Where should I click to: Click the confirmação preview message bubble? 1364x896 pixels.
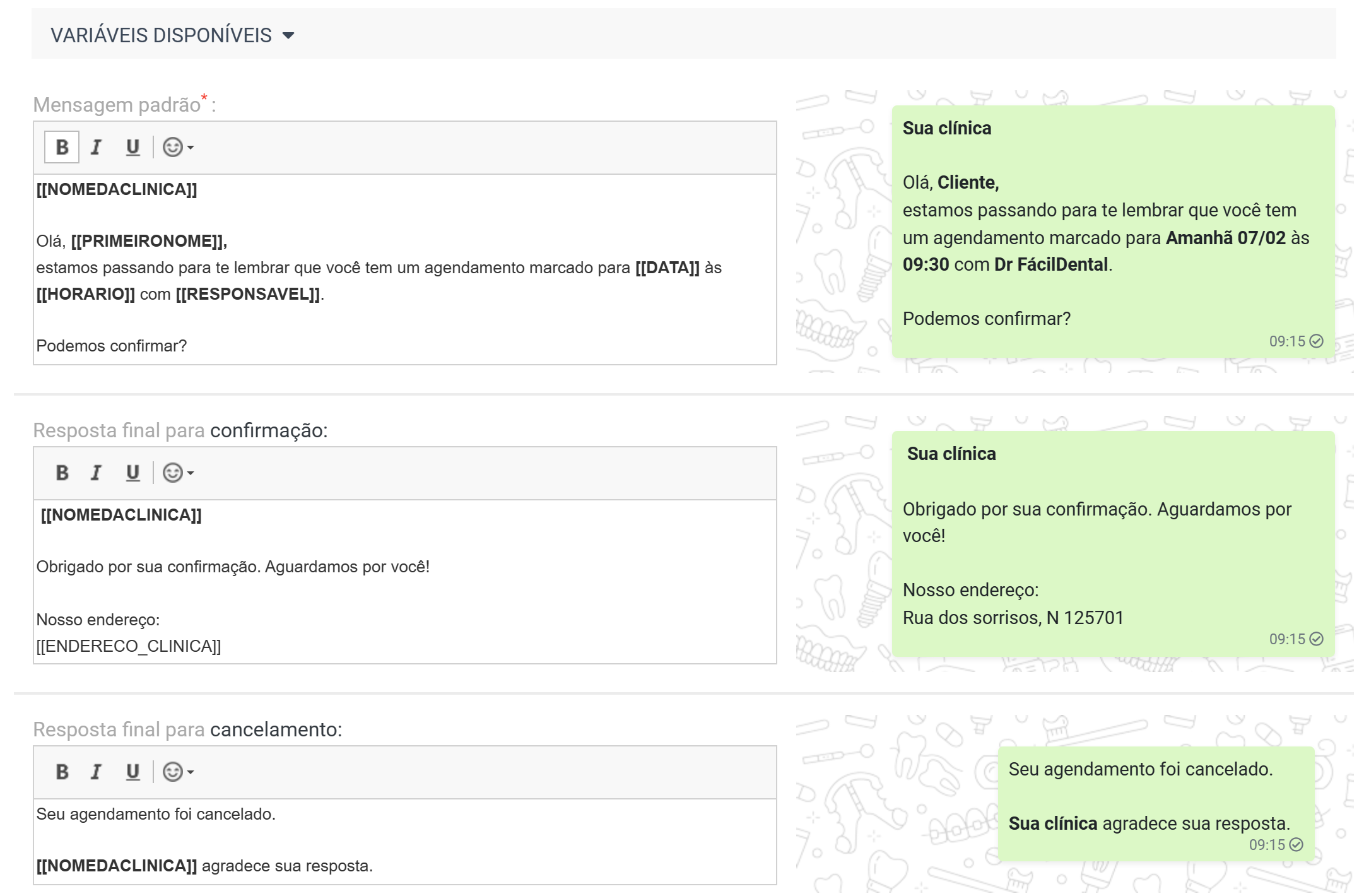point(1113,544)
